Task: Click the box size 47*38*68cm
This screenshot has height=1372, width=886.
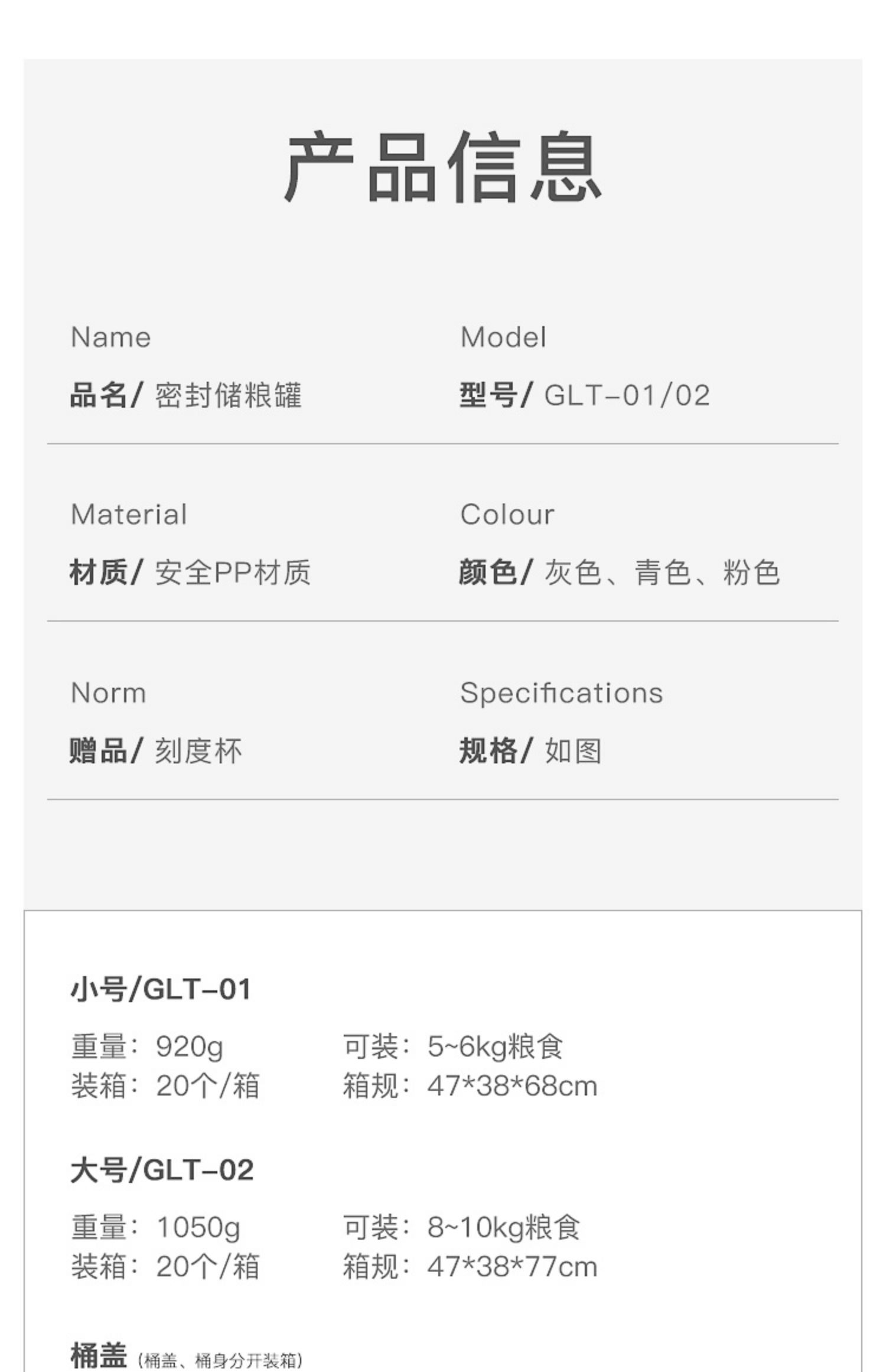Action: (512, 1086)
